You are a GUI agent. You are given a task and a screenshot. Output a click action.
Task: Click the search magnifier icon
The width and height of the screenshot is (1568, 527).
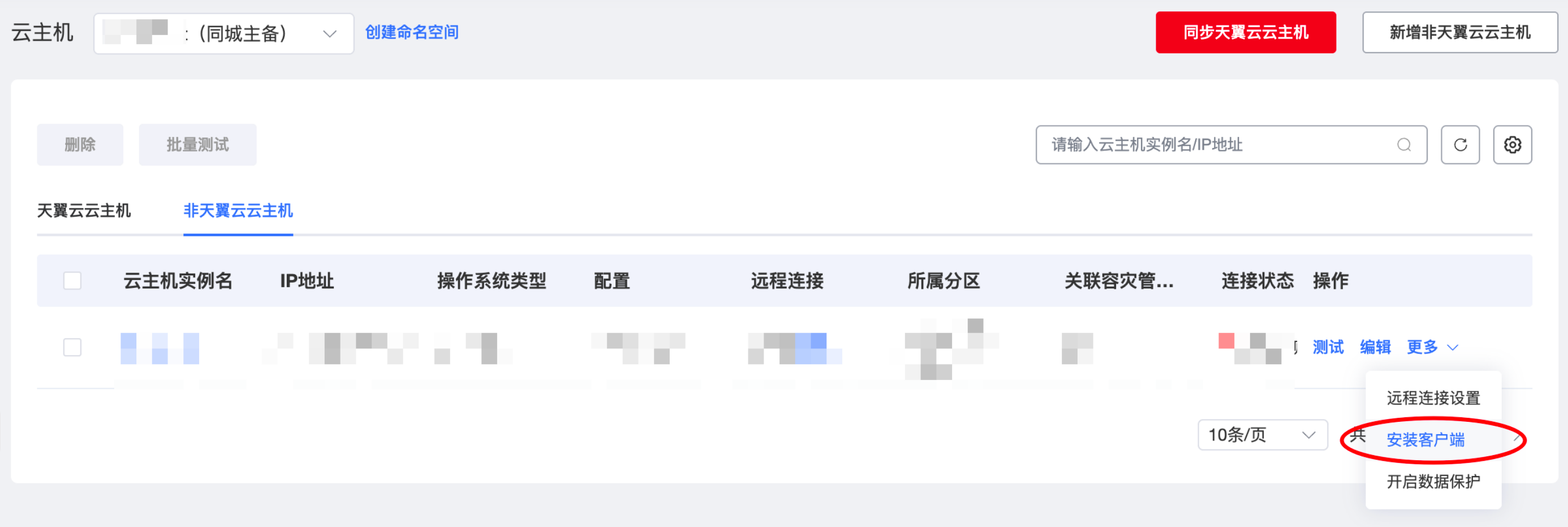pos(1403,145)
